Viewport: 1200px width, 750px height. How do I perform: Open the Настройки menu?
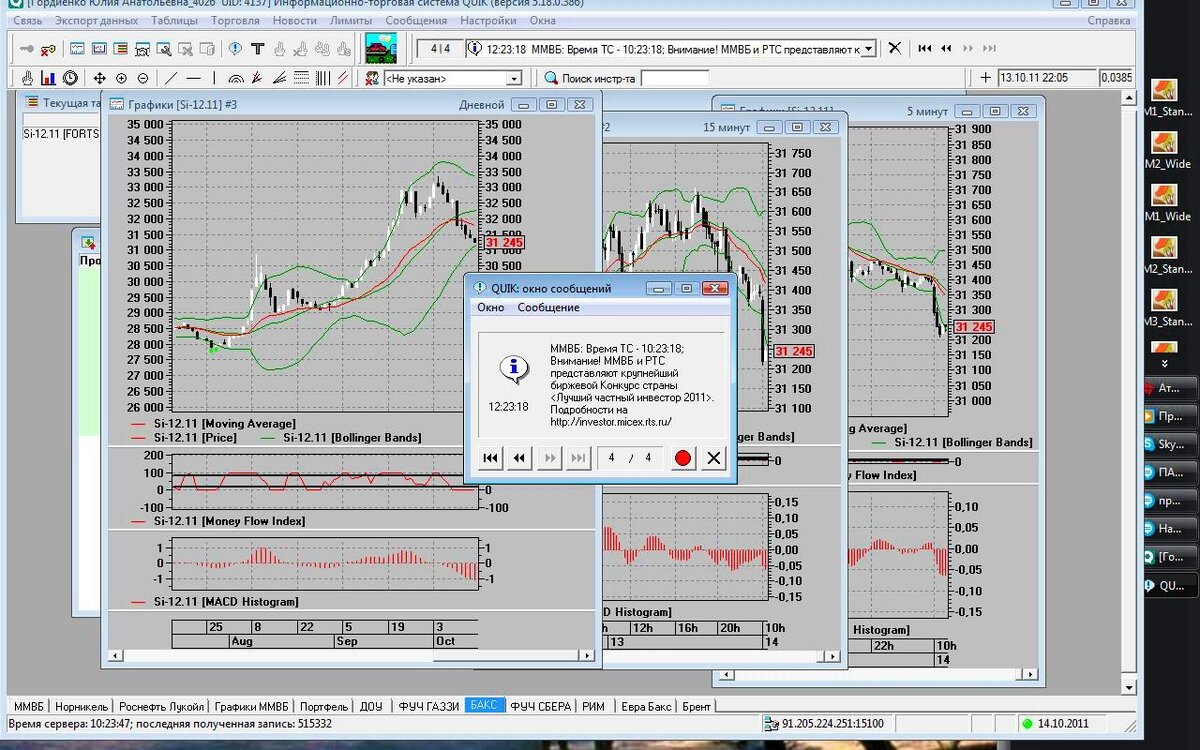pos(488,20)
